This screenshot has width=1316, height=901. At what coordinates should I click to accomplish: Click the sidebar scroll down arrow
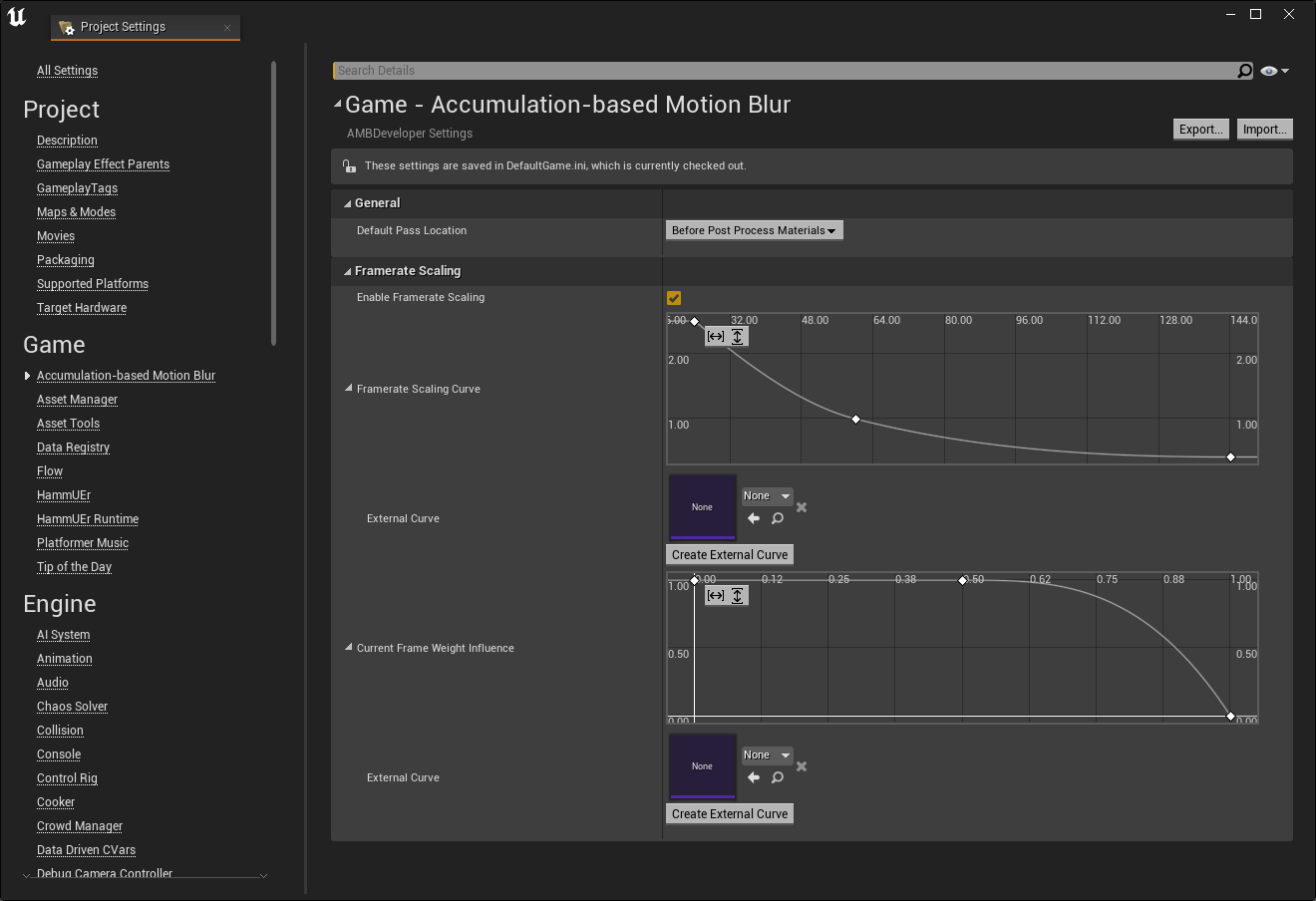coord(263,876)
